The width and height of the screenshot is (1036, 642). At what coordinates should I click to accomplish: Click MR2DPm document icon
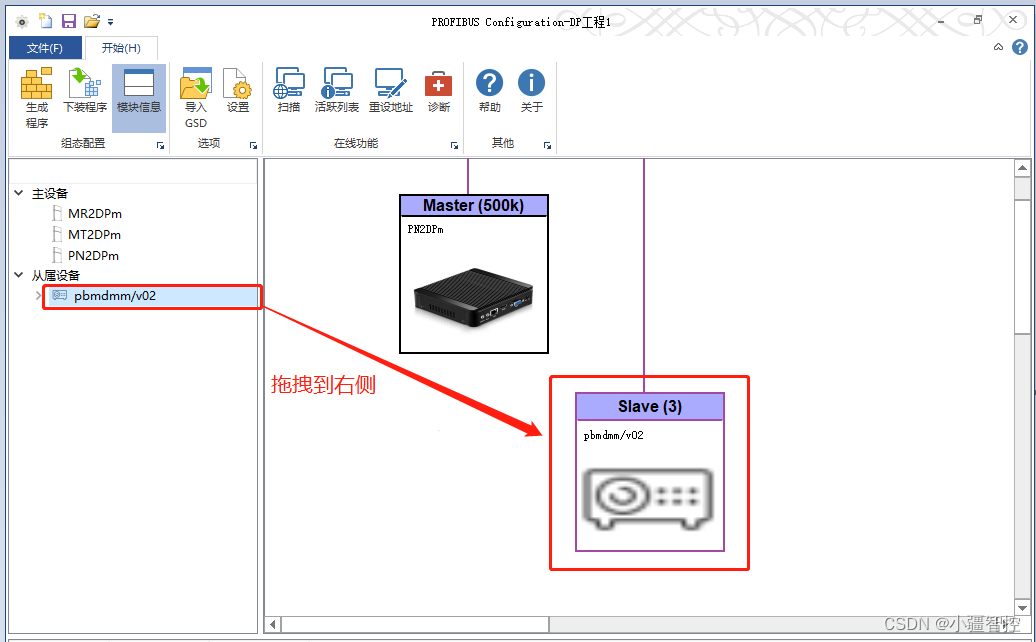[x=57, y=213]
